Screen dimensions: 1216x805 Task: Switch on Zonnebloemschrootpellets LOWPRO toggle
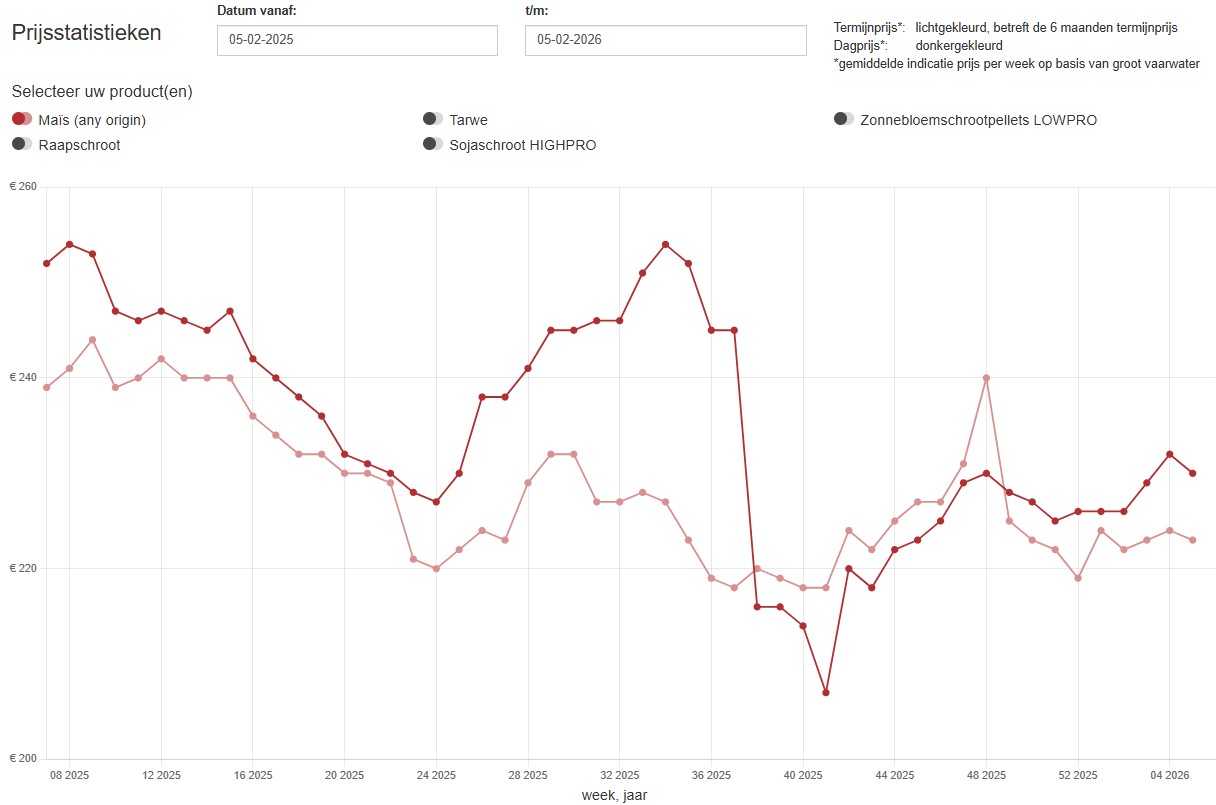tap(844, 119)
